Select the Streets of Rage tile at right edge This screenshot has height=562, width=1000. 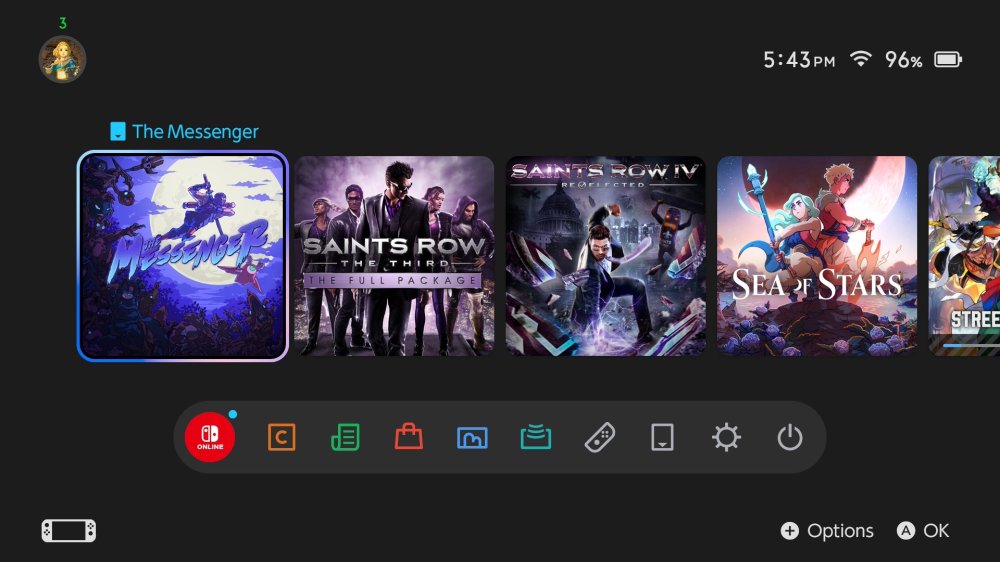click(x=964, y=256)
